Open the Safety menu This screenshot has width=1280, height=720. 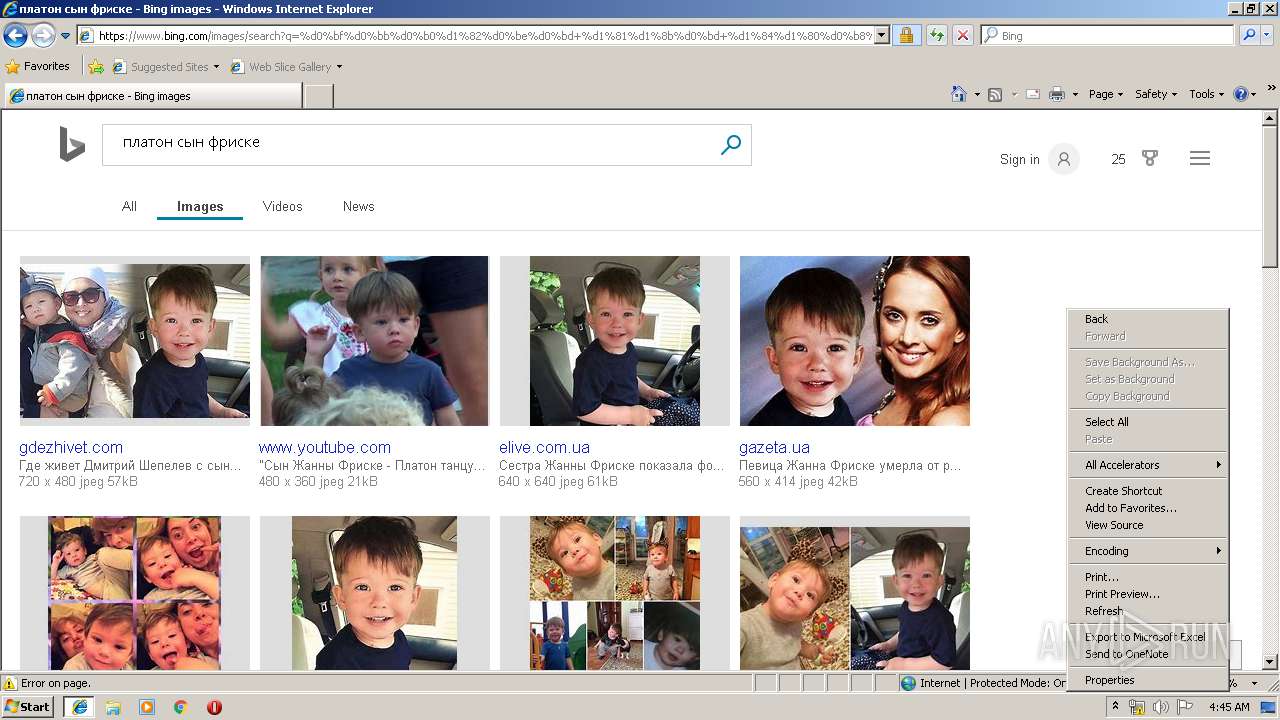tap(1156, 94)
